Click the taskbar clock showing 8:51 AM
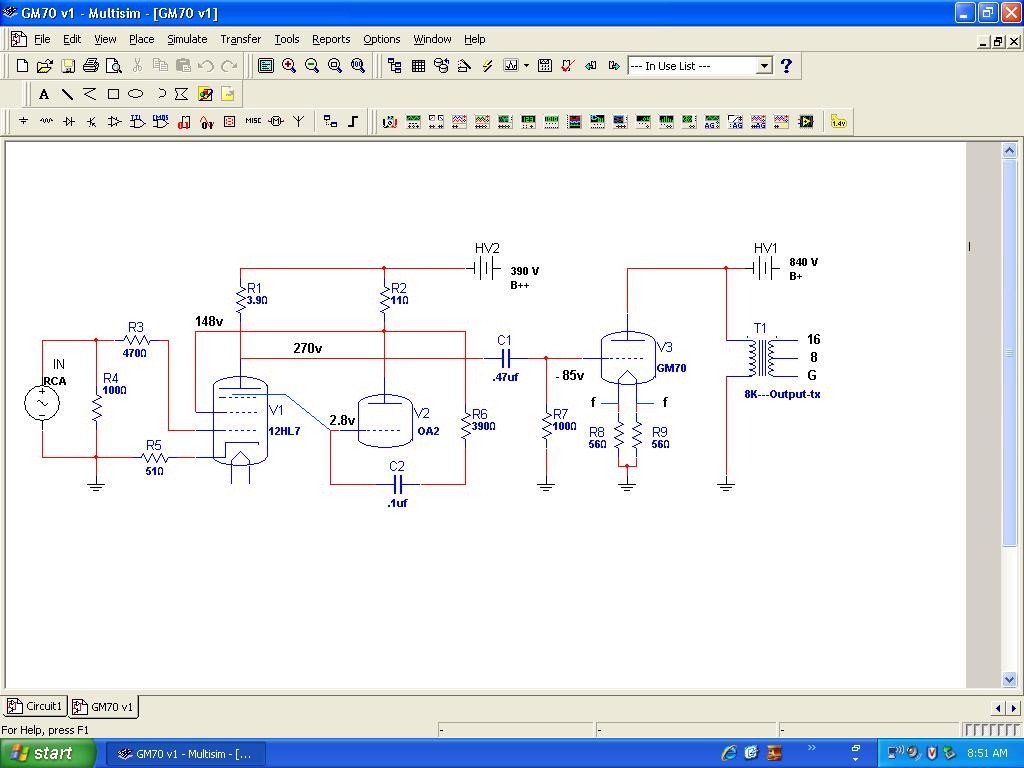 [x=987, y=753]
